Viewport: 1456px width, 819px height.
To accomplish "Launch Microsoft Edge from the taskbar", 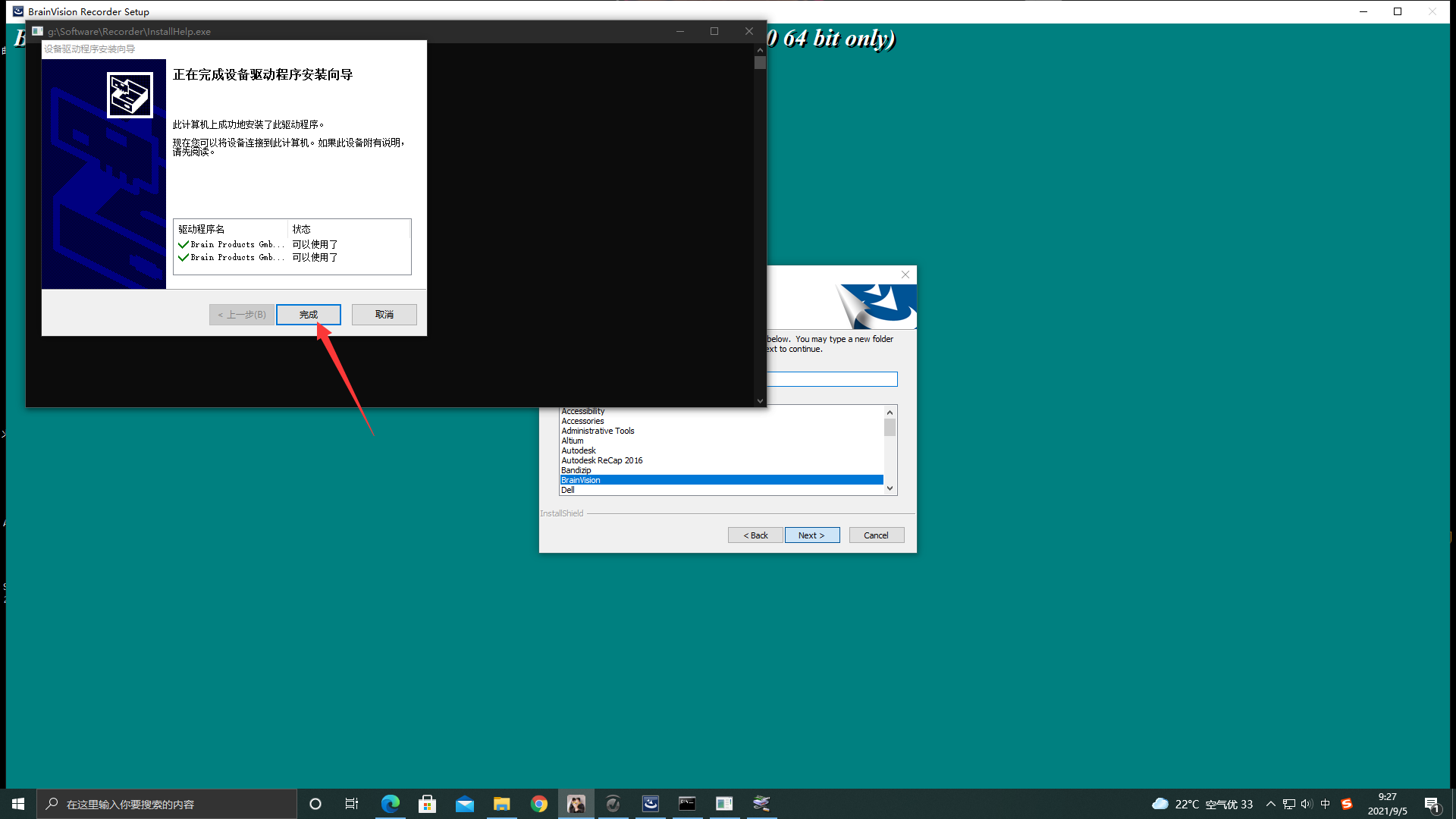I will [x=390, y=803].
